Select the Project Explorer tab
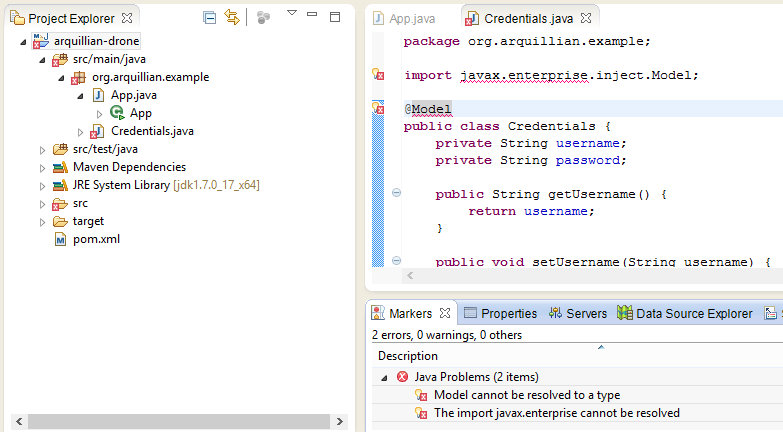Viewport: 783px width, 432px height. [71, 18]
